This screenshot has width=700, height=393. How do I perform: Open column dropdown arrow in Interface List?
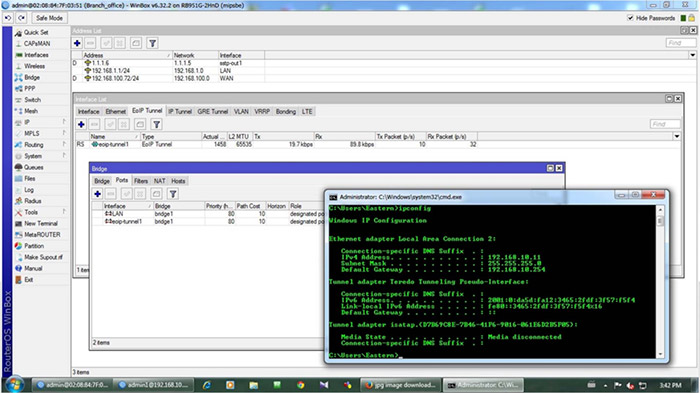[677, 136]
